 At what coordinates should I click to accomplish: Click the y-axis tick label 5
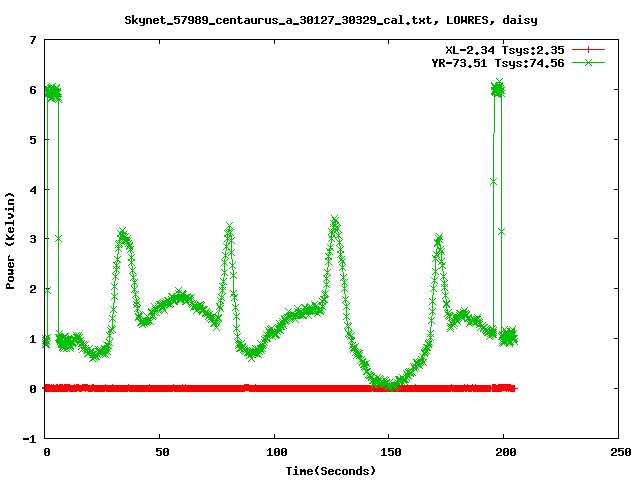33,140
